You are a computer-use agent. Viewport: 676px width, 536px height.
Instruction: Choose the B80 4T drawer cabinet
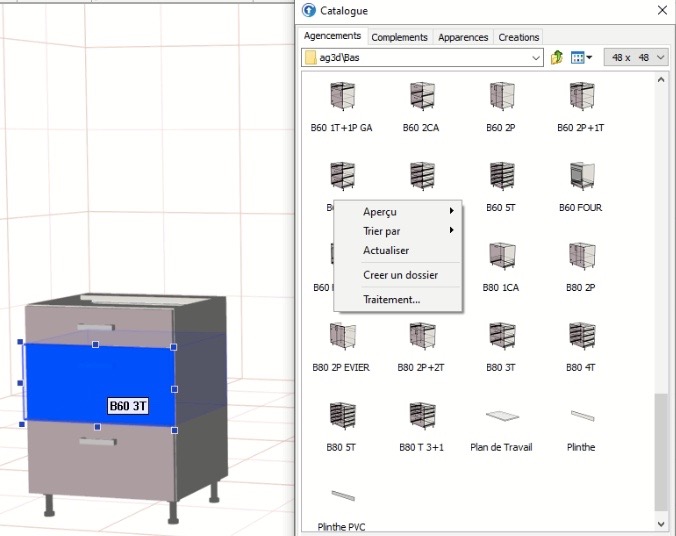click(581, 336)
